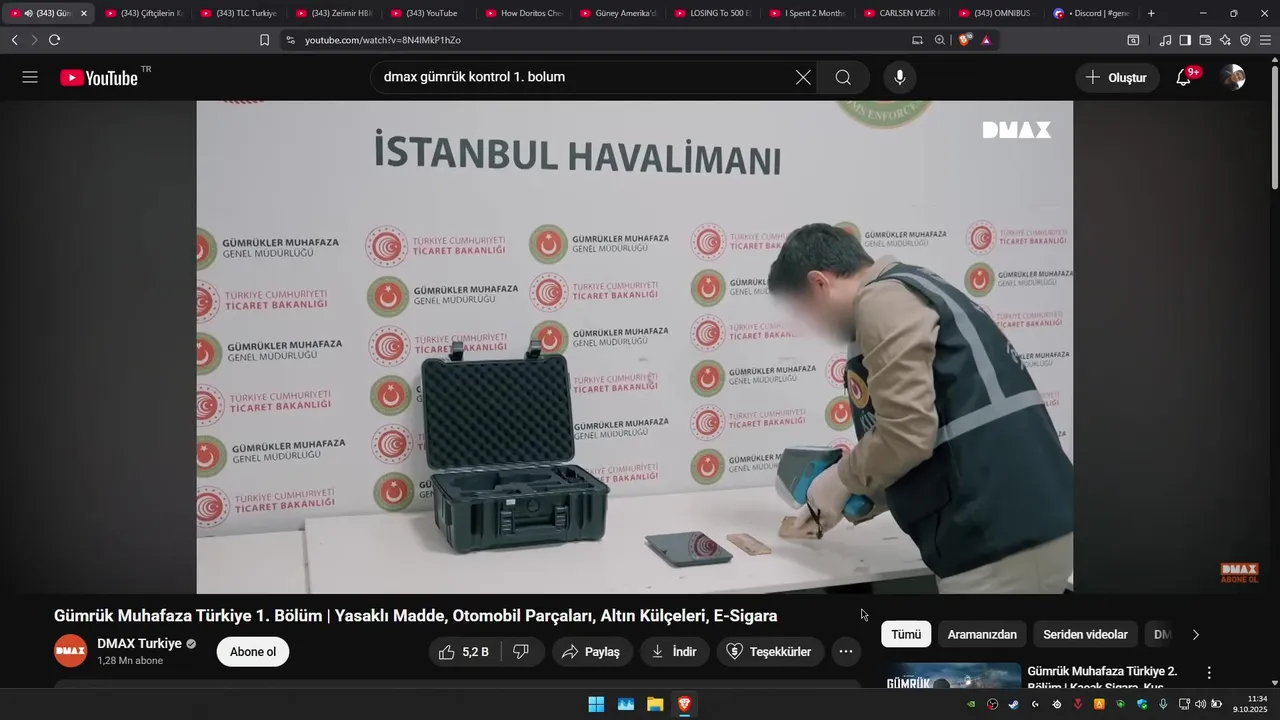Open the Windows Start menu
Image resolution: width=1280 pixels, height=720 pixels.
[596, 704]
